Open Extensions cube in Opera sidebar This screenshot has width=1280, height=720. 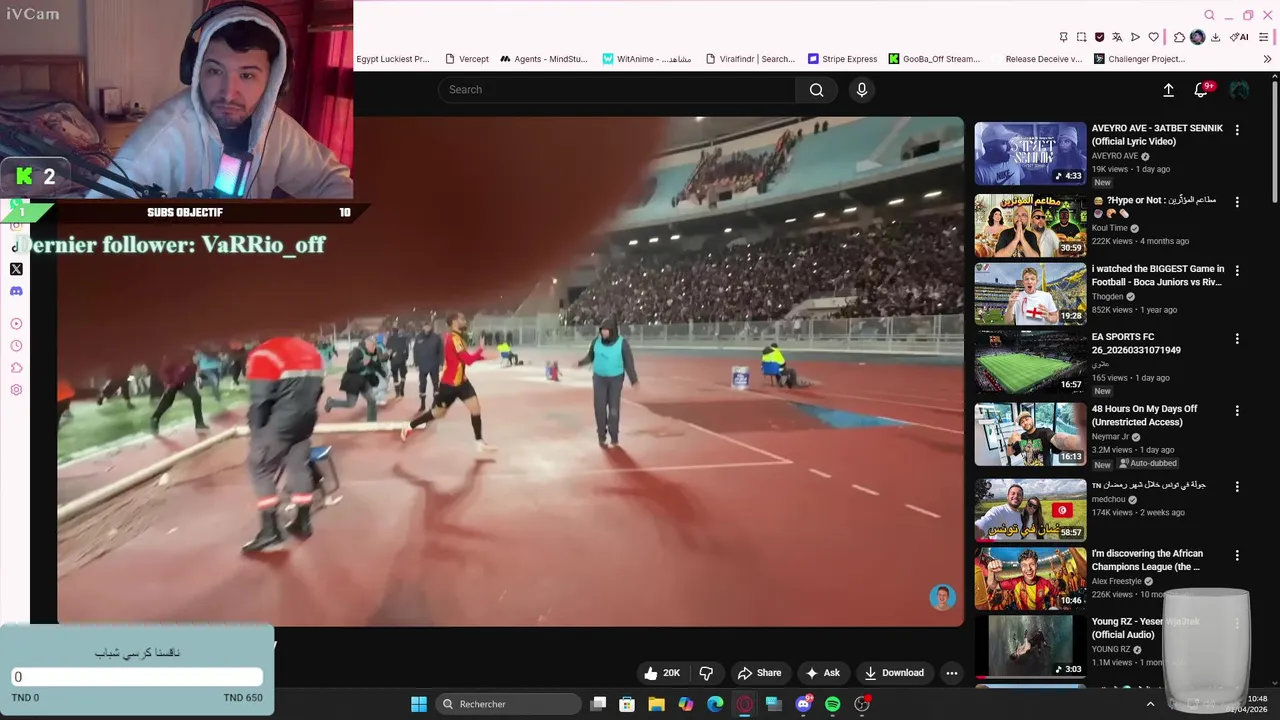pyautogui.click(x=16, y=368)
